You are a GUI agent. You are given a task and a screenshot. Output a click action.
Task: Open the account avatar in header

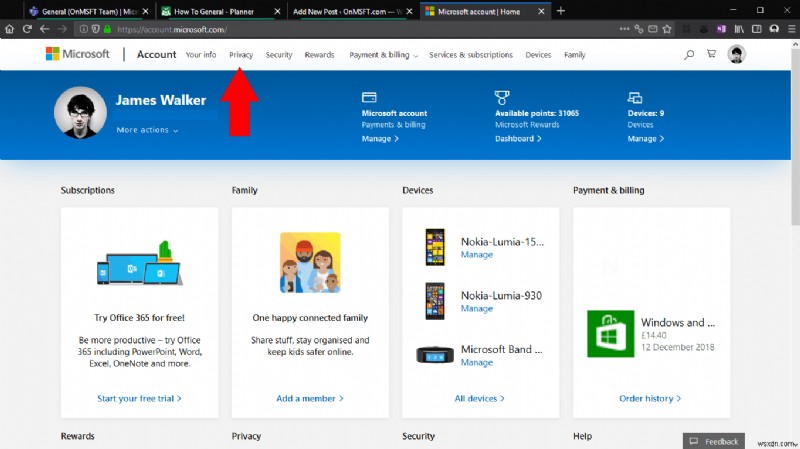736,54
